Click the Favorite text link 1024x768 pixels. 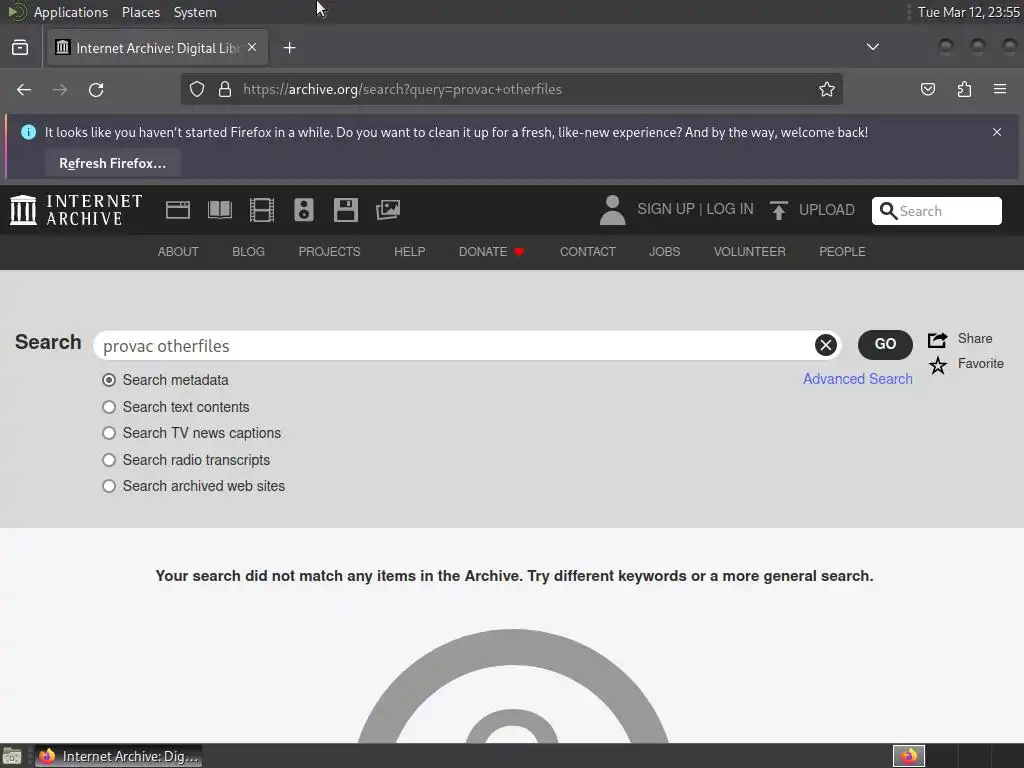pos(980,364)
